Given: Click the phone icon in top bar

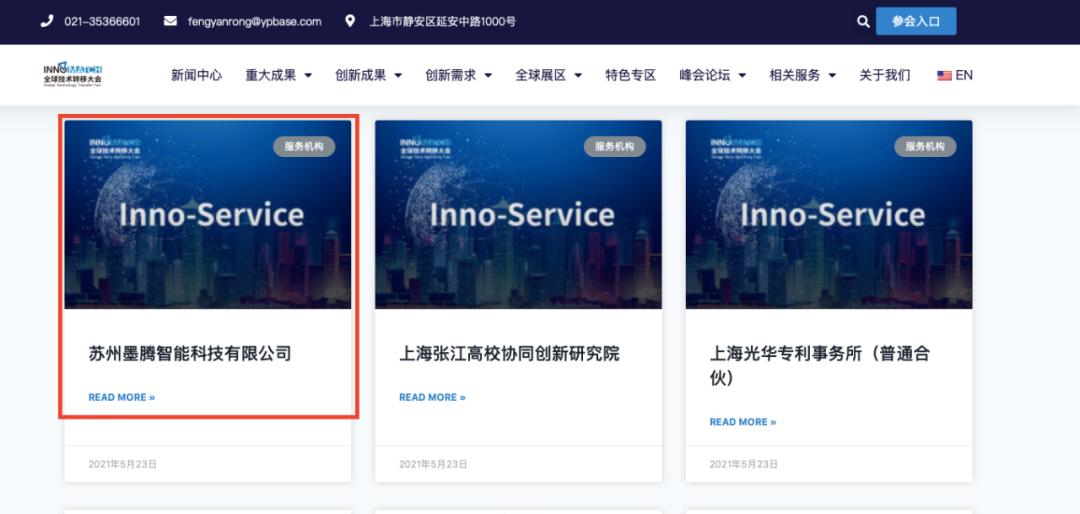Looking at the screenshot, I should coord(47,21).
